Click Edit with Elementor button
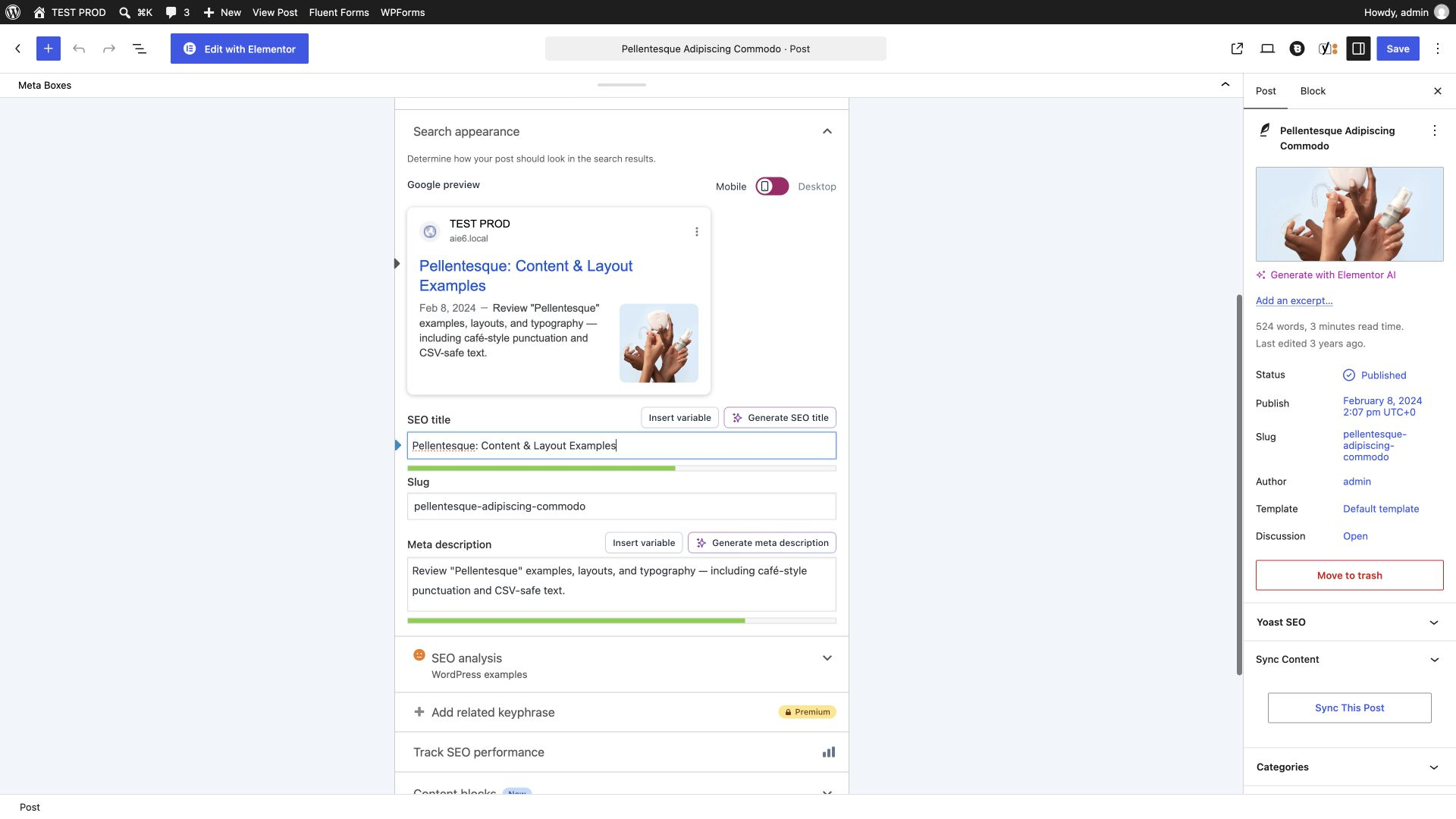This screenshot has height=819, width=1456. point(240,49)
